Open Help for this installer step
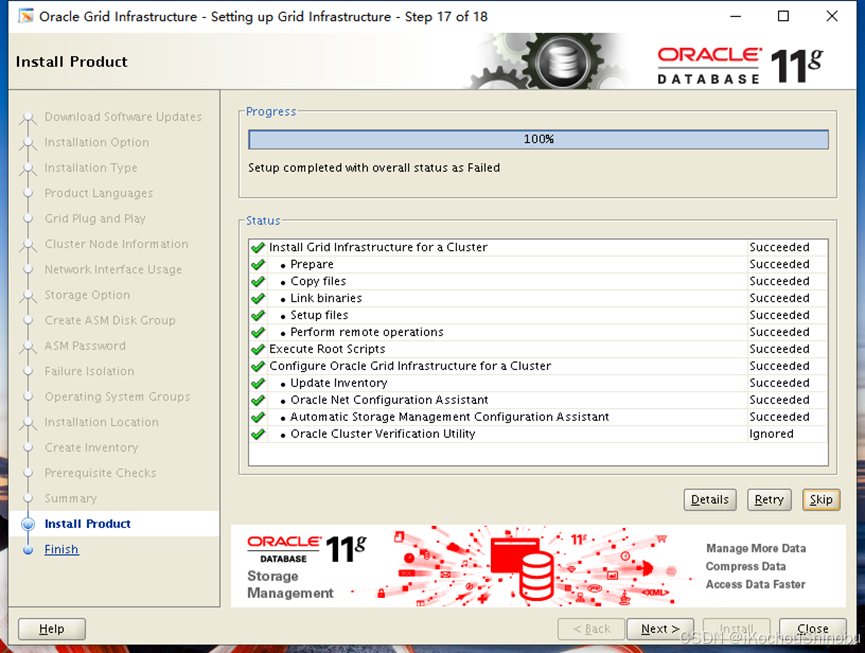The image size is (865, 653). (x=51, y=629)
